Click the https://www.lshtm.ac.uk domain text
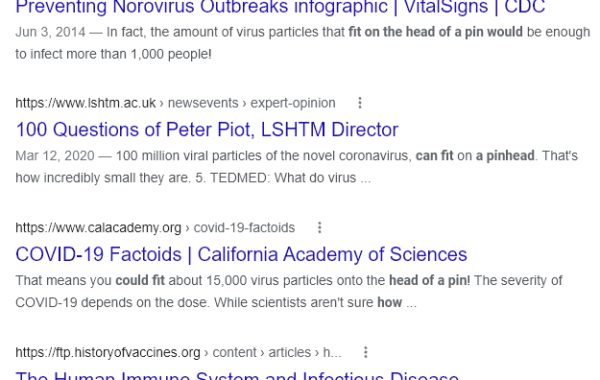Viewport: 600px width, 380px height. 85,103
